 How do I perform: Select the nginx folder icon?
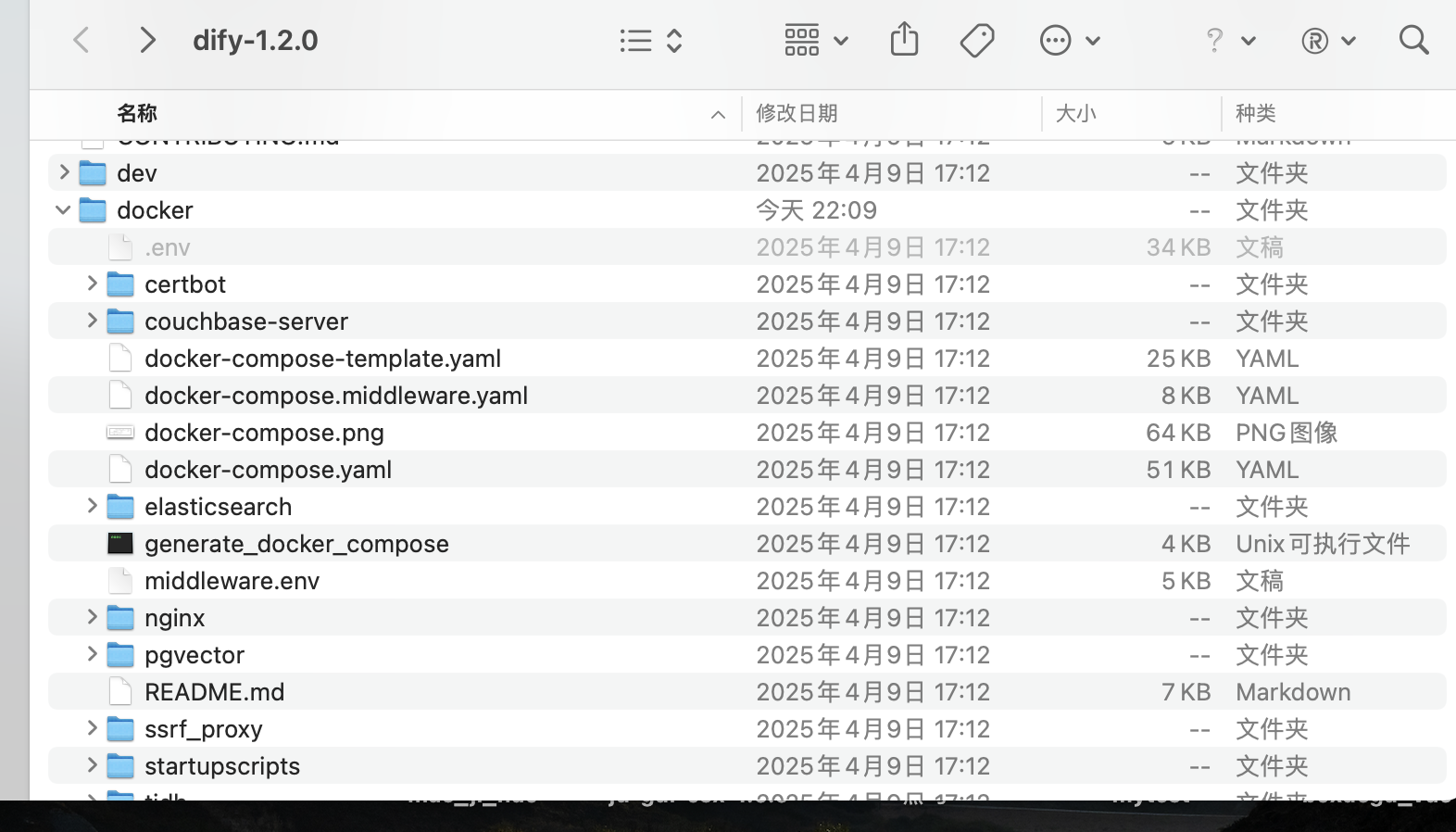(120, 618)
